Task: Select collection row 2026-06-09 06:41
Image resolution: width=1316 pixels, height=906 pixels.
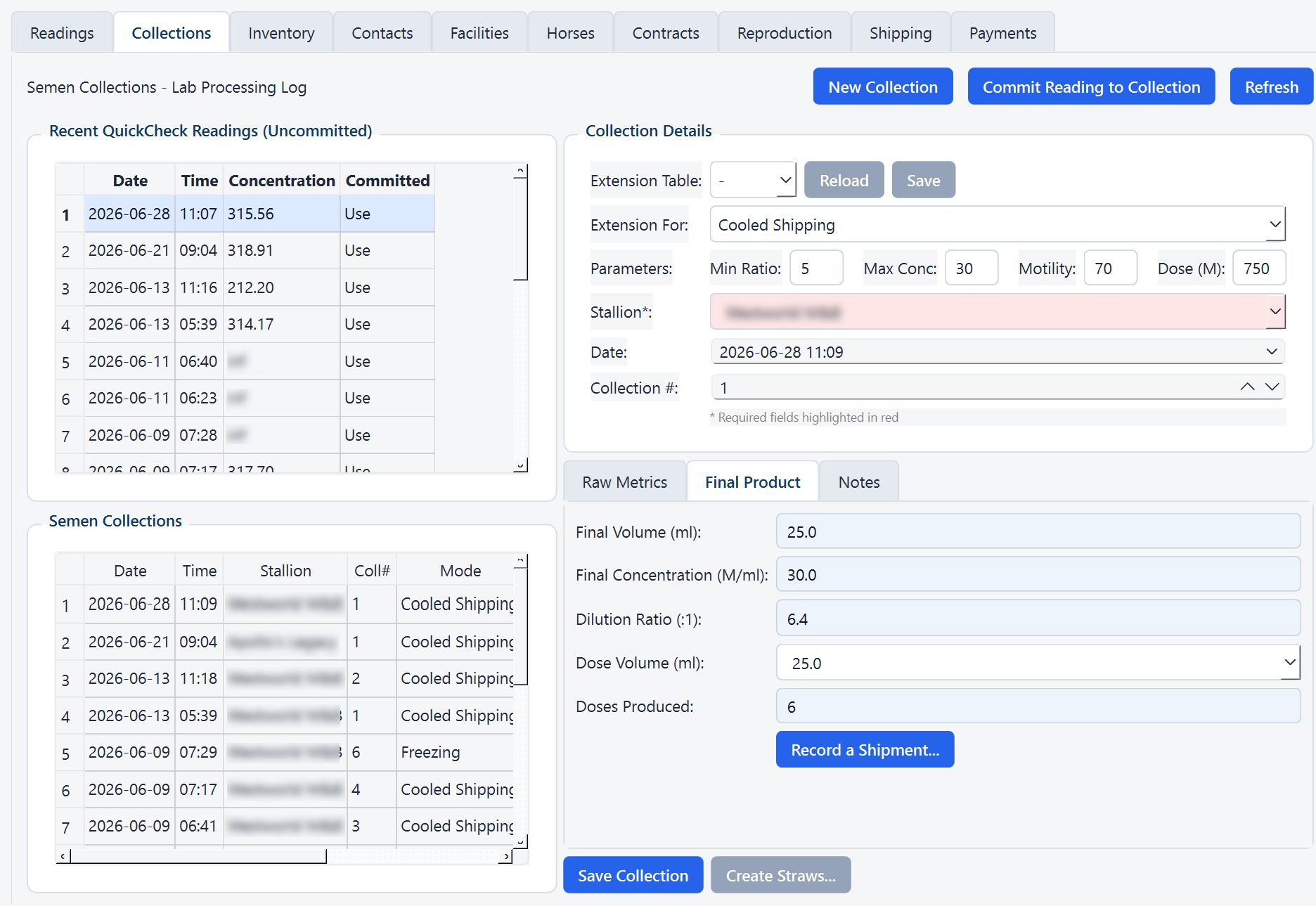Action: pos(285,826)
